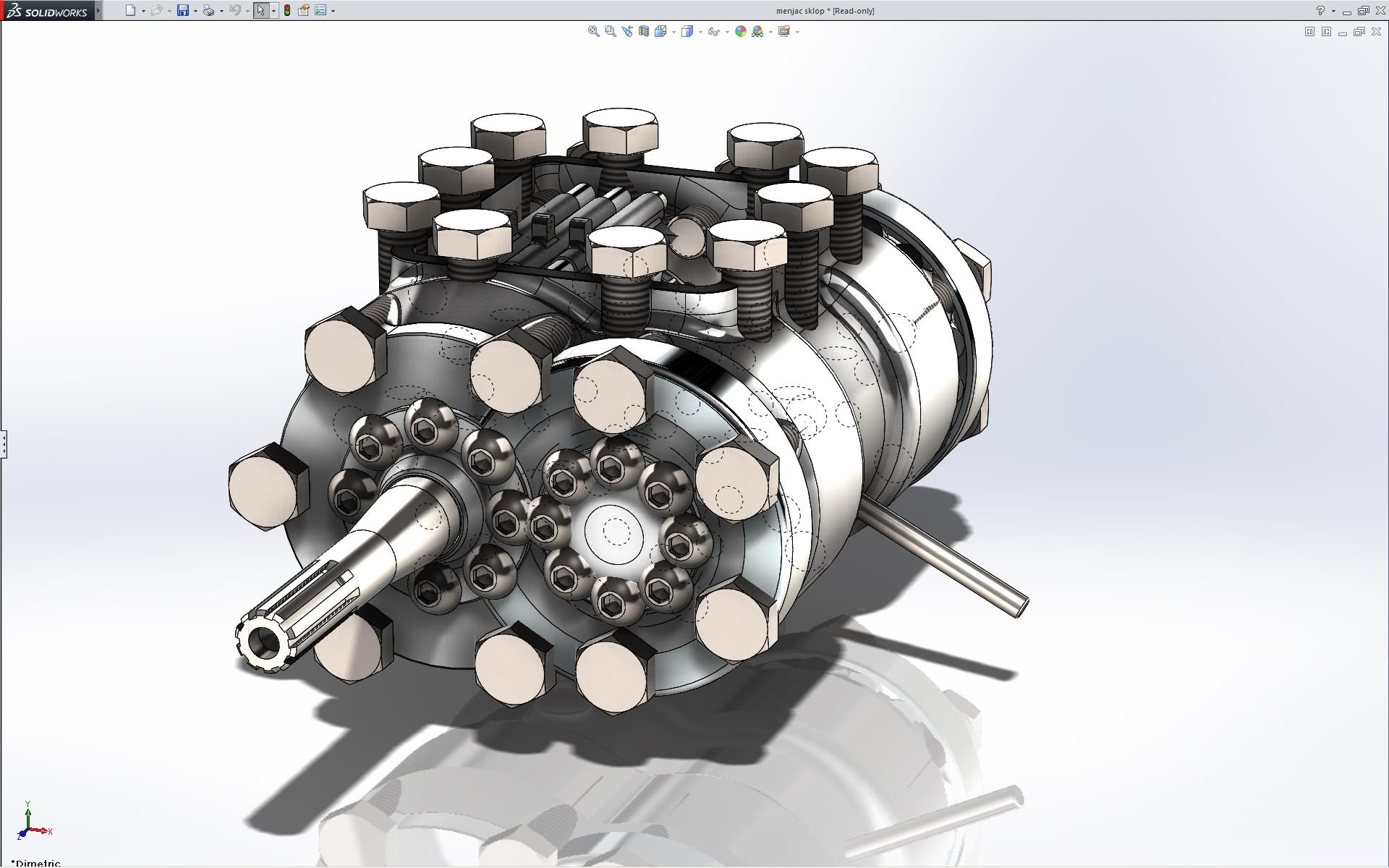Image resolution: width=1389 pixels, height=868 pixels.
Task: Click the Zoom to Fit icon
Action: click(593, 31)
